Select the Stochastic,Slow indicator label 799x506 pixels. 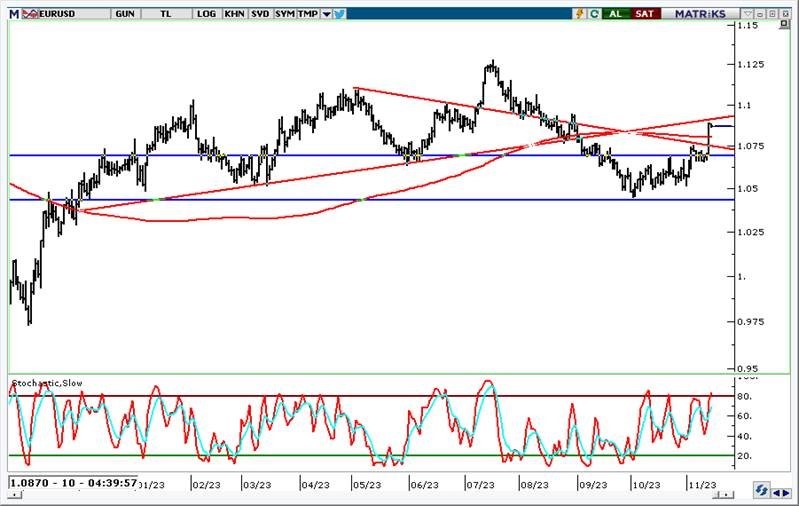(x=47, y=383)
